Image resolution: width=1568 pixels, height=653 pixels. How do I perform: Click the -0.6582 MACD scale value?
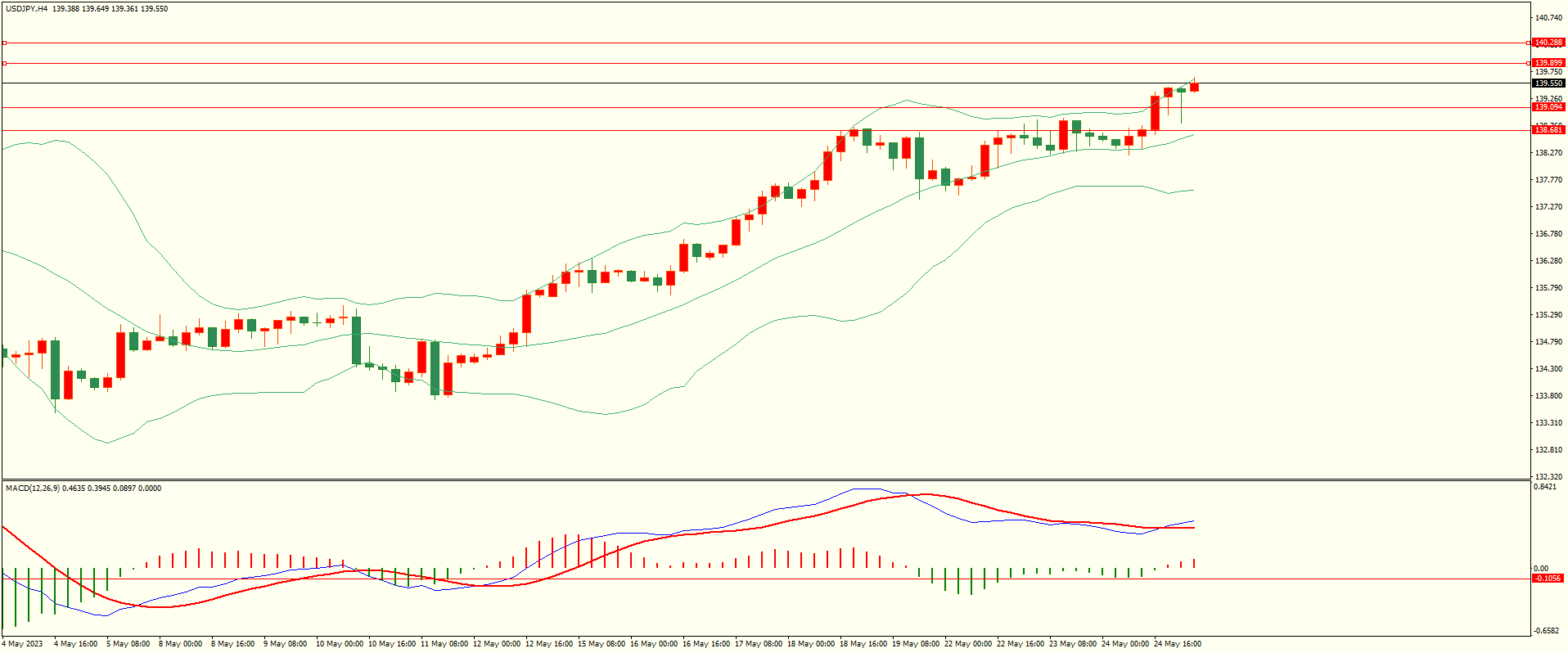[x=1545, y=631]
